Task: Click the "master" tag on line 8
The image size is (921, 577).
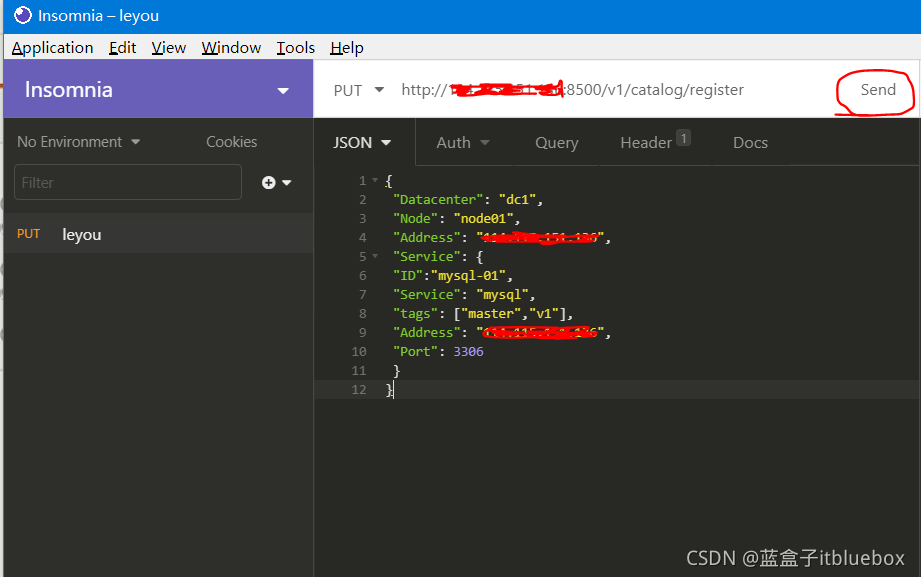Action: [490, 314]
